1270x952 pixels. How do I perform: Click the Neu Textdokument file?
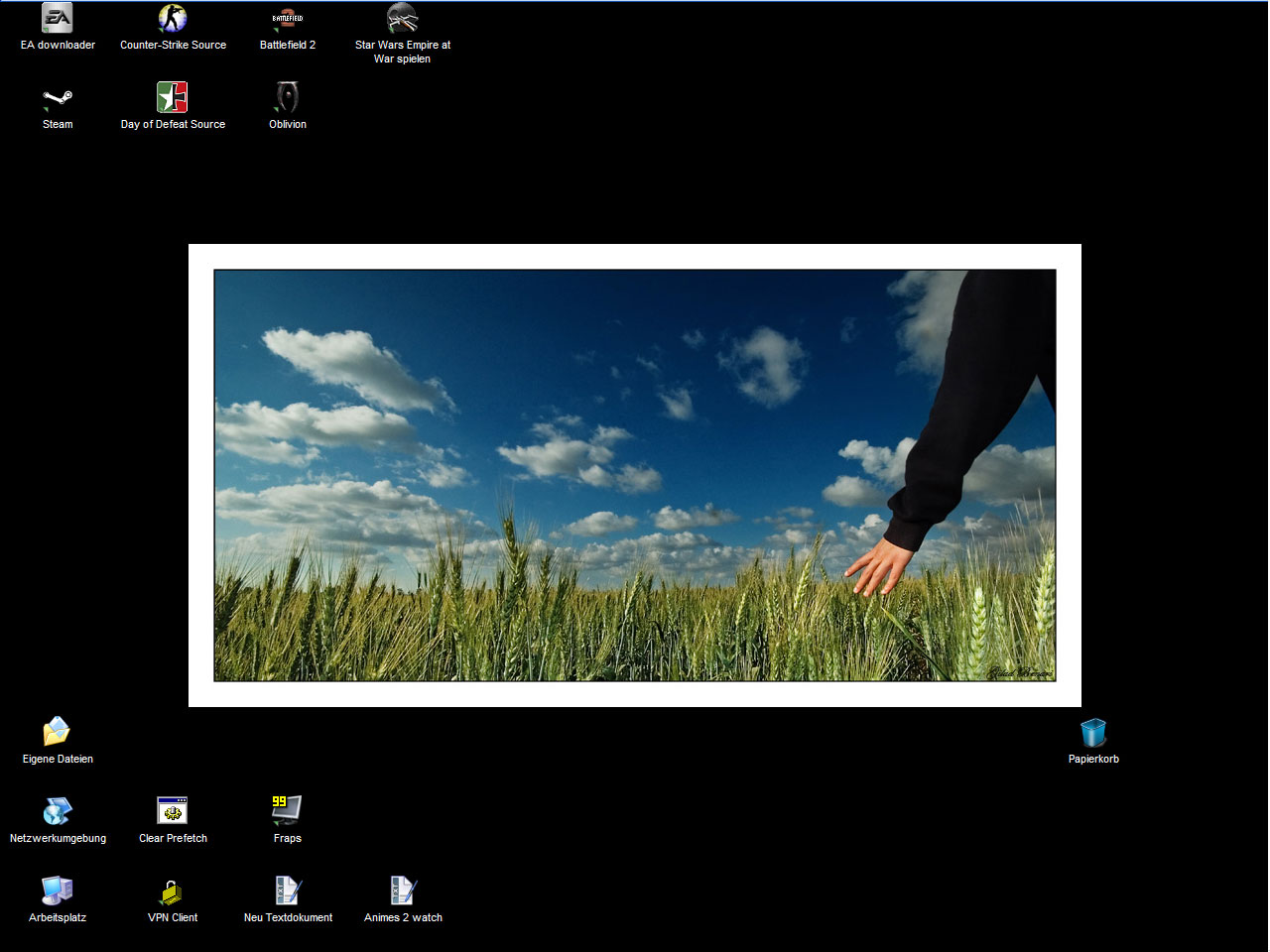(288, 892)
